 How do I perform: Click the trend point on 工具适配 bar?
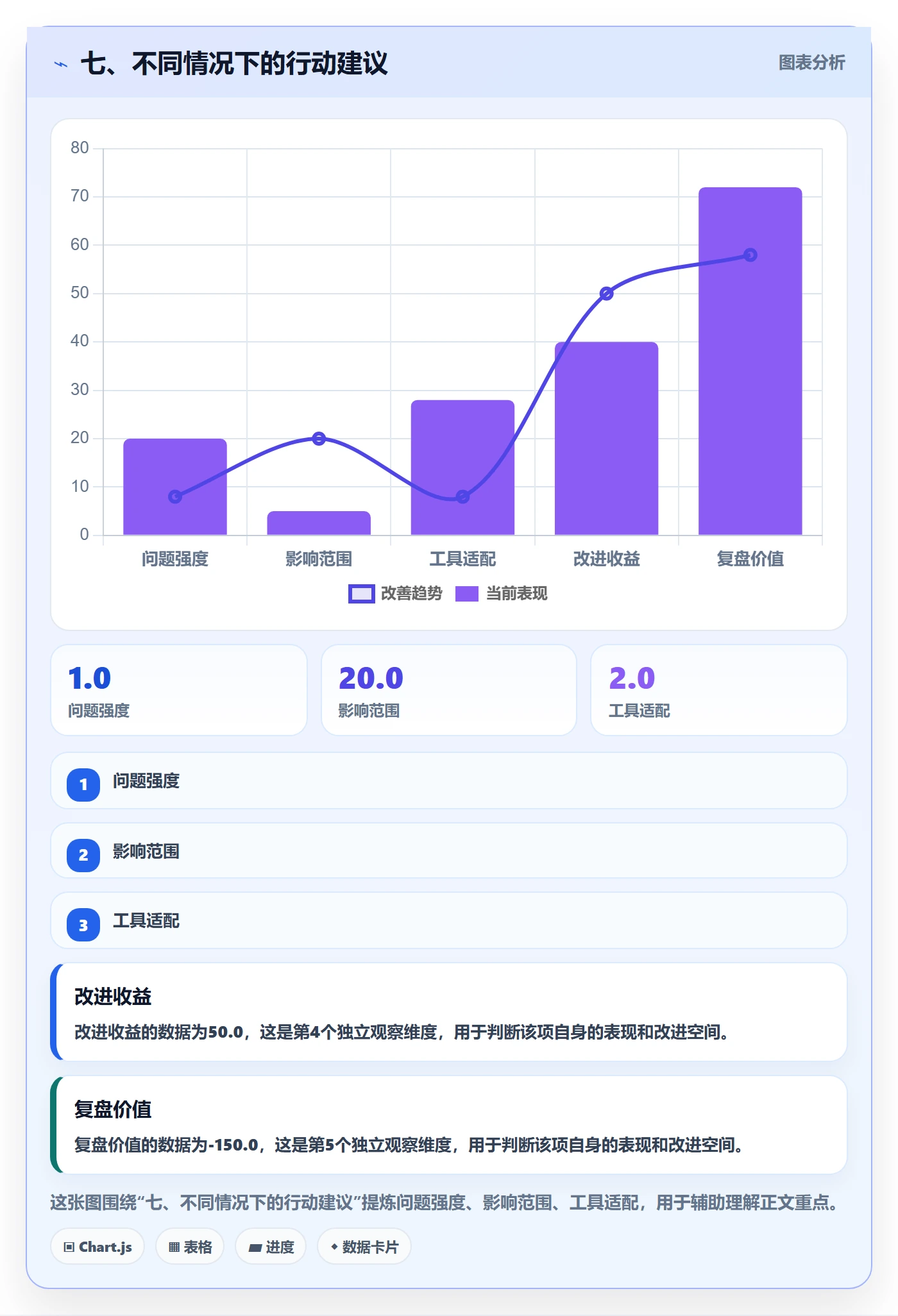coord(462,496)
